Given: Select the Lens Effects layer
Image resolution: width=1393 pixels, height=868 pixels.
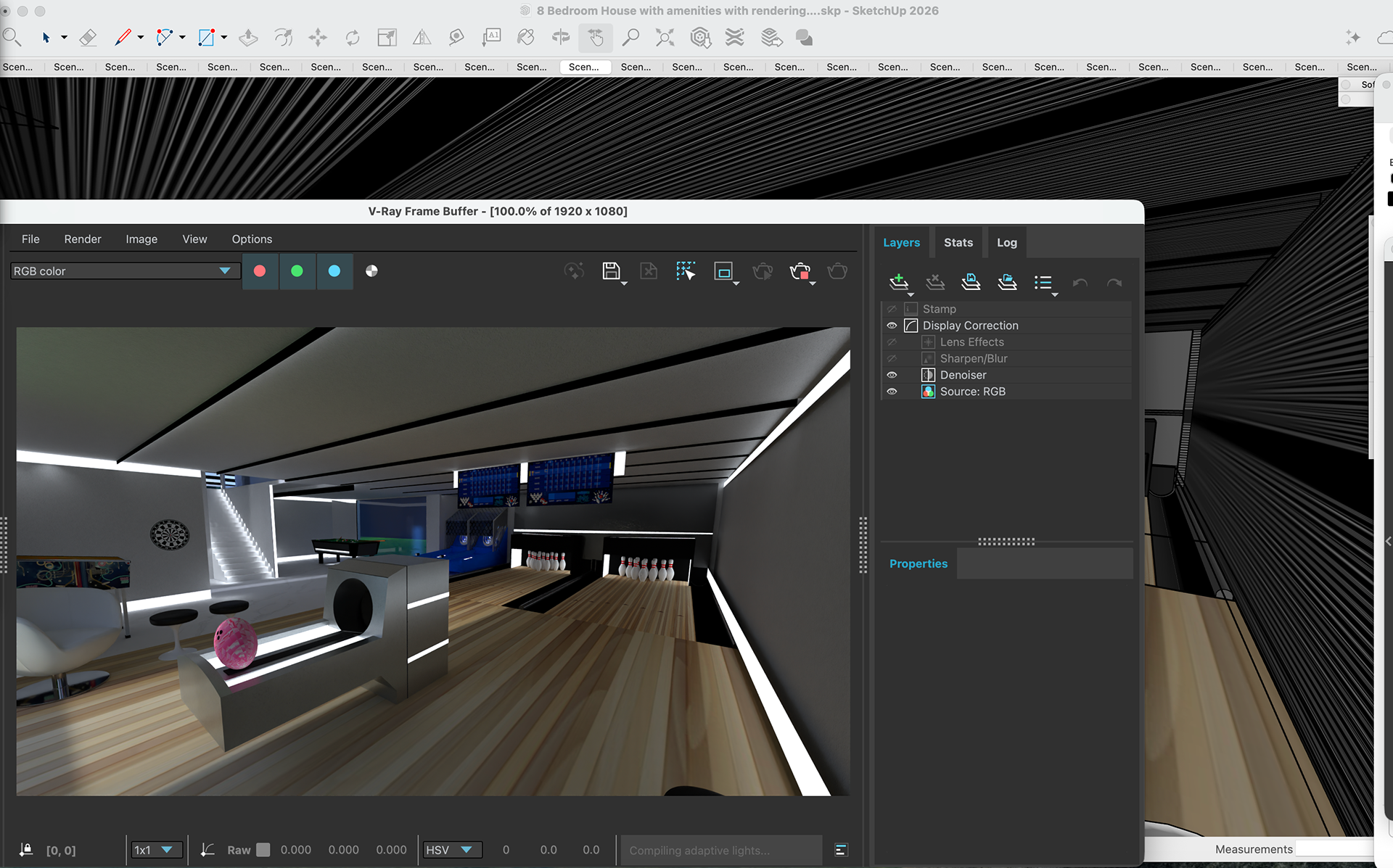Looking at the screenshot, I should pyautogui.click(x=971, y=342).
